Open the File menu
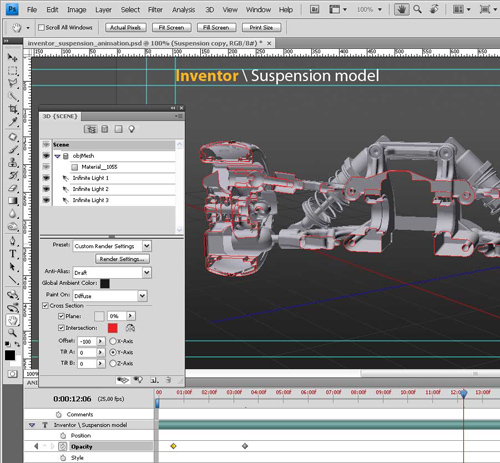This screenshot has height=463, width=500. coord(32,10)
